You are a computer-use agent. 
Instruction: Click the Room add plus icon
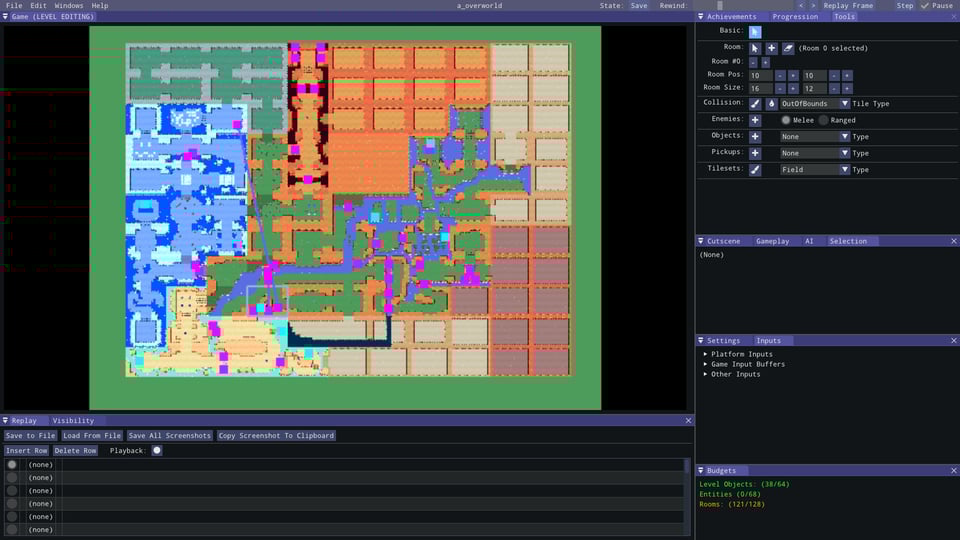pos(771,48)
